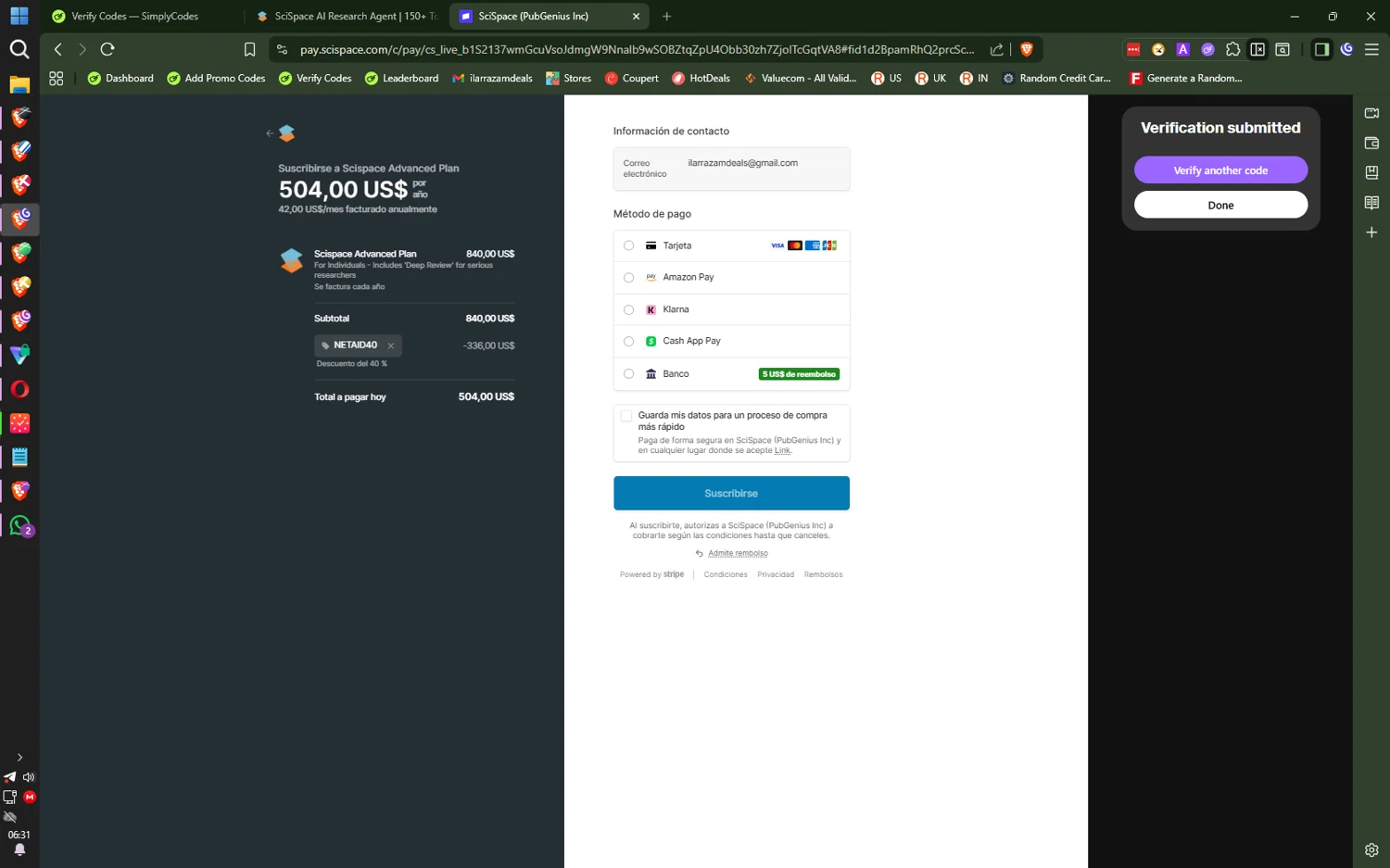Toggle the browser sidebar panel icon

[x=1321, y=49]
